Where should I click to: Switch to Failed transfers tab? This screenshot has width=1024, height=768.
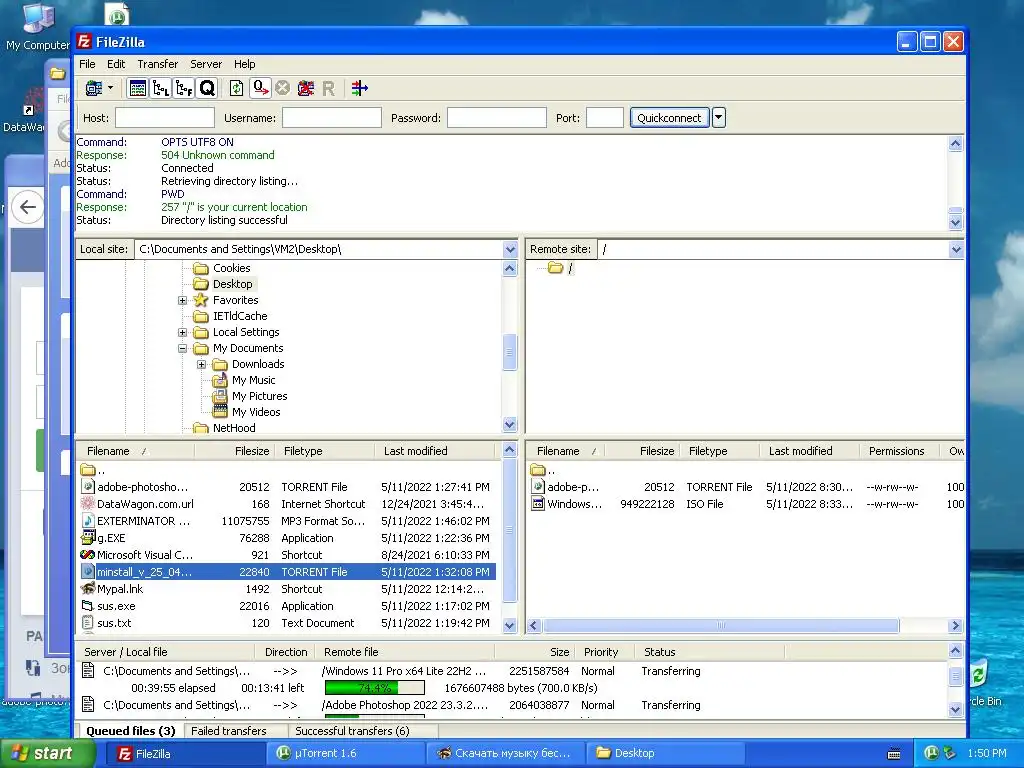(229, 731)
